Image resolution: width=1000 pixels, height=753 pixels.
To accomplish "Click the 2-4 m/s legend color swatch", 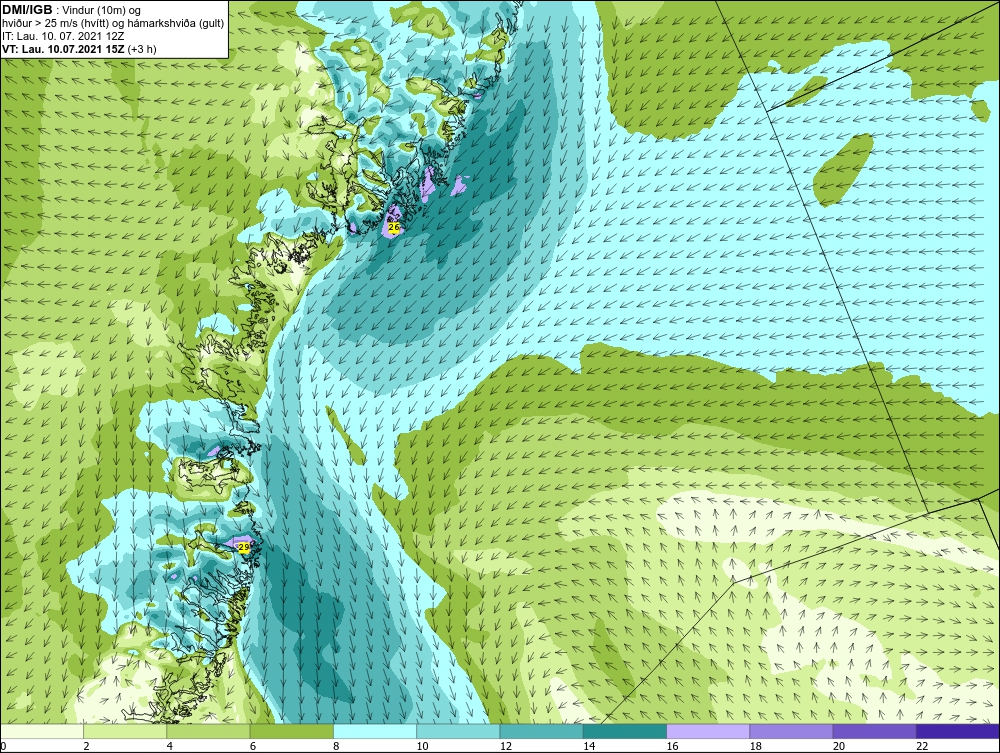I will [125, 731].
